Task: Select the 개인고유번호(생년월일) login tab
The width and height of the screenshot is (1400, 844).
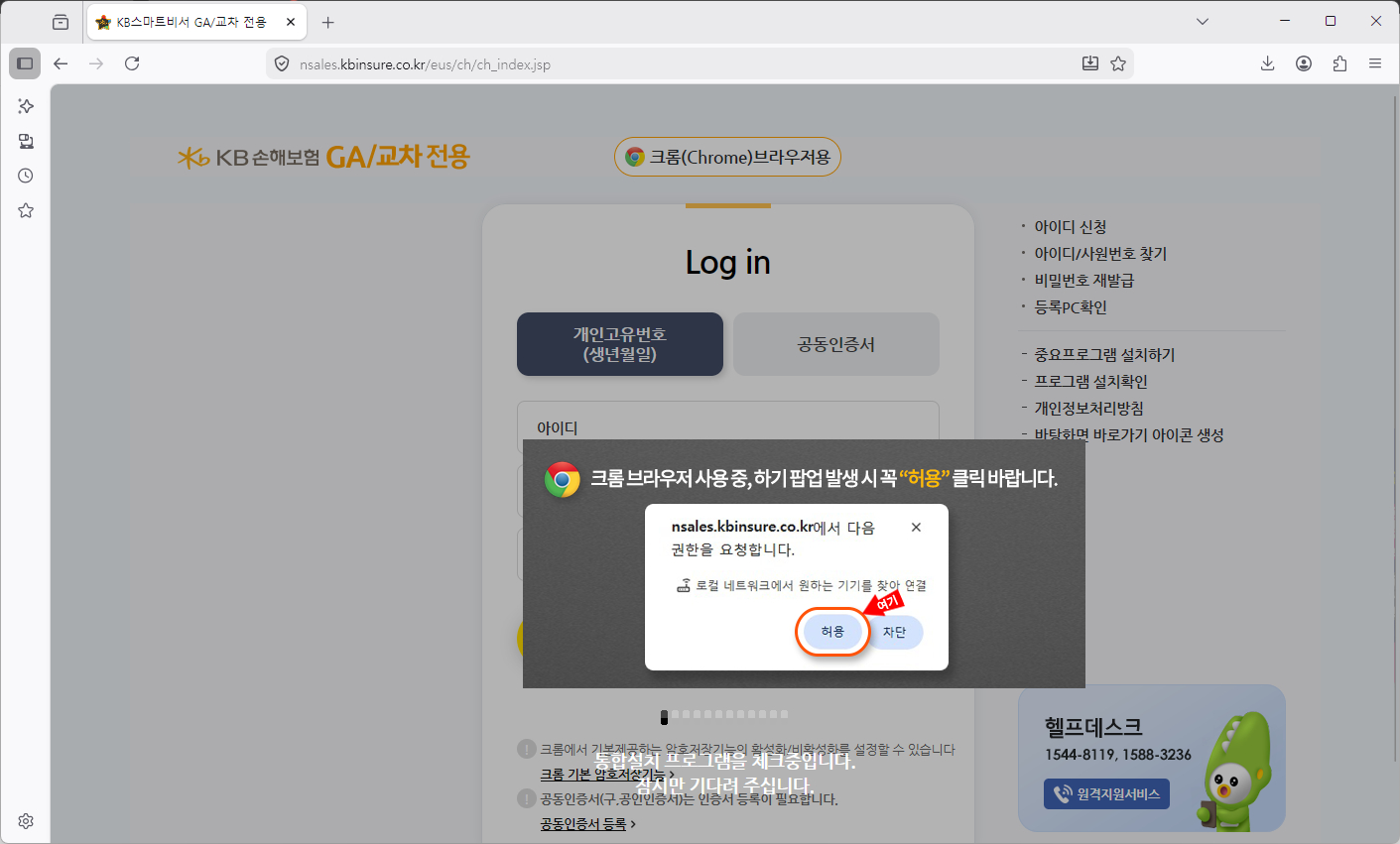Action: pyautogui.click(x=620, y=344)
